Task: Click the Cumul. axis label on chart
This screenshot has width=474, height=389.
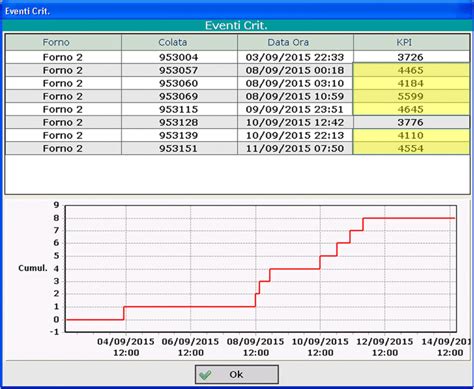Action: [x=33, y=268]
